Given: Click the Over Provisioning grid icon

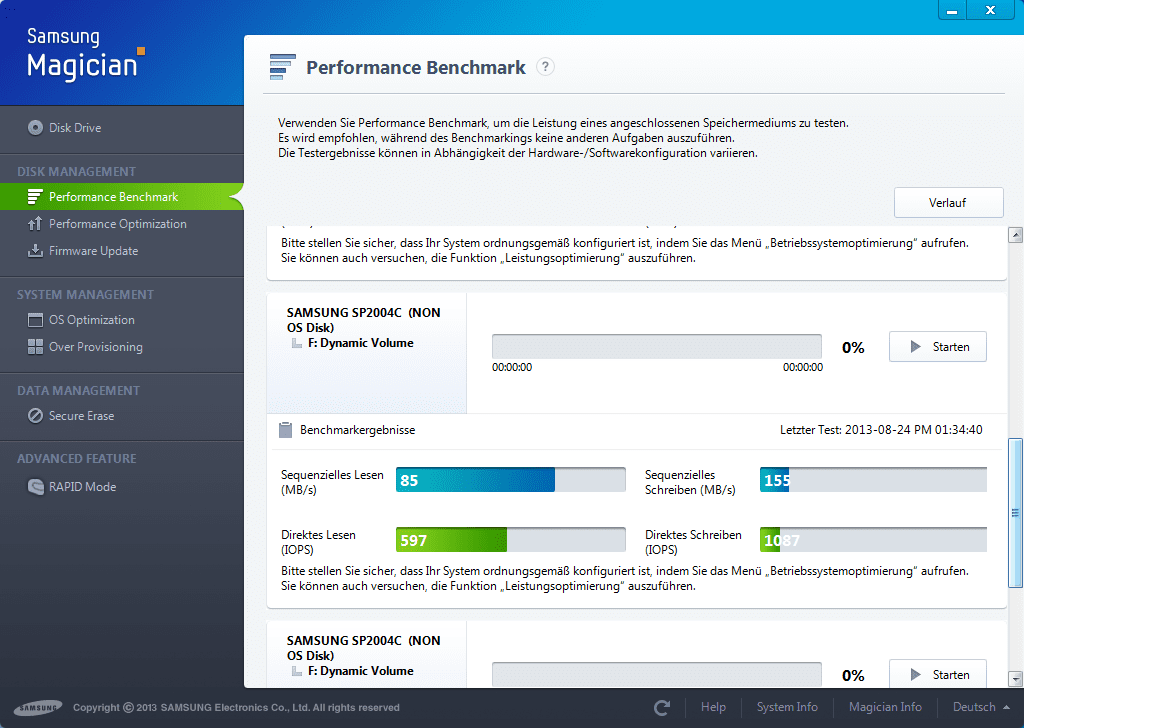Looking at the screenshot, I should (x=35, y=347).
